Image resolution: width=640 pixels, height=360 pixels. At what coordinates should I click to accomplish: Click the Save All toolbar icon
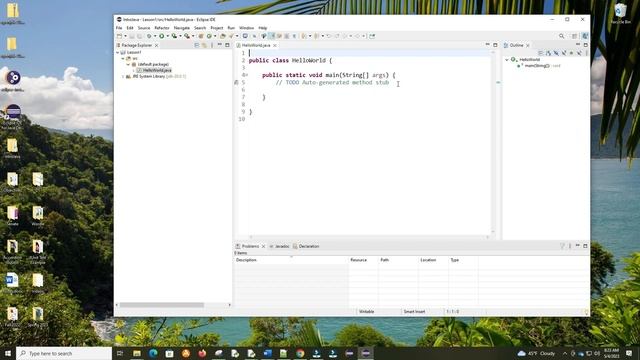140,36
